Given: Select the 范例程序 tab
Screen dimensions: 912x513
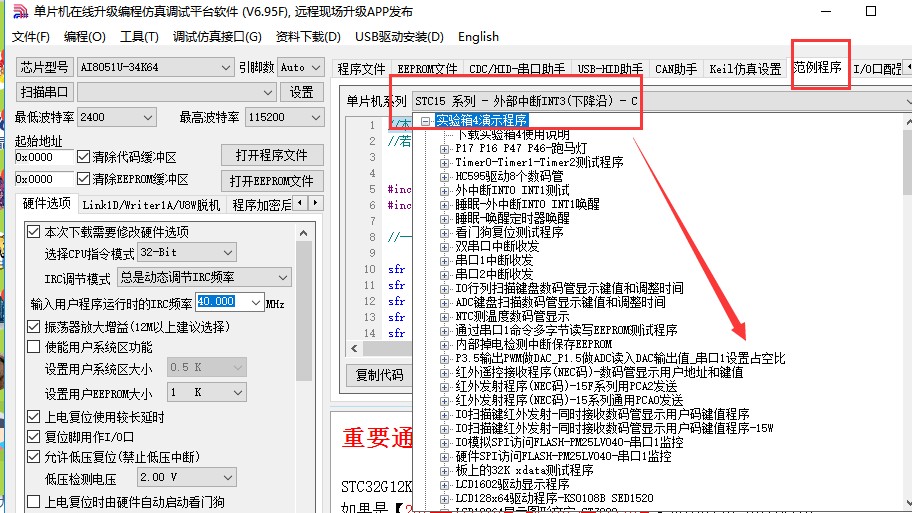Looking at the screenshot, I should click(817, 67).
